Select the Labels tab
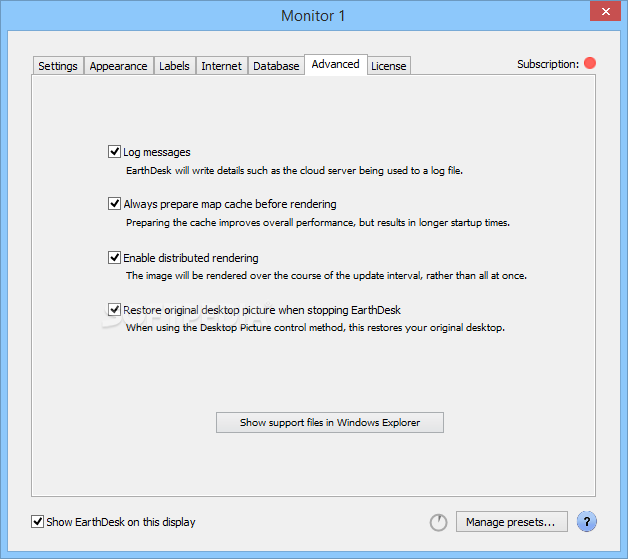Viewport: 628px width, 559px height. pyautogui.click(x=175, y=66)
